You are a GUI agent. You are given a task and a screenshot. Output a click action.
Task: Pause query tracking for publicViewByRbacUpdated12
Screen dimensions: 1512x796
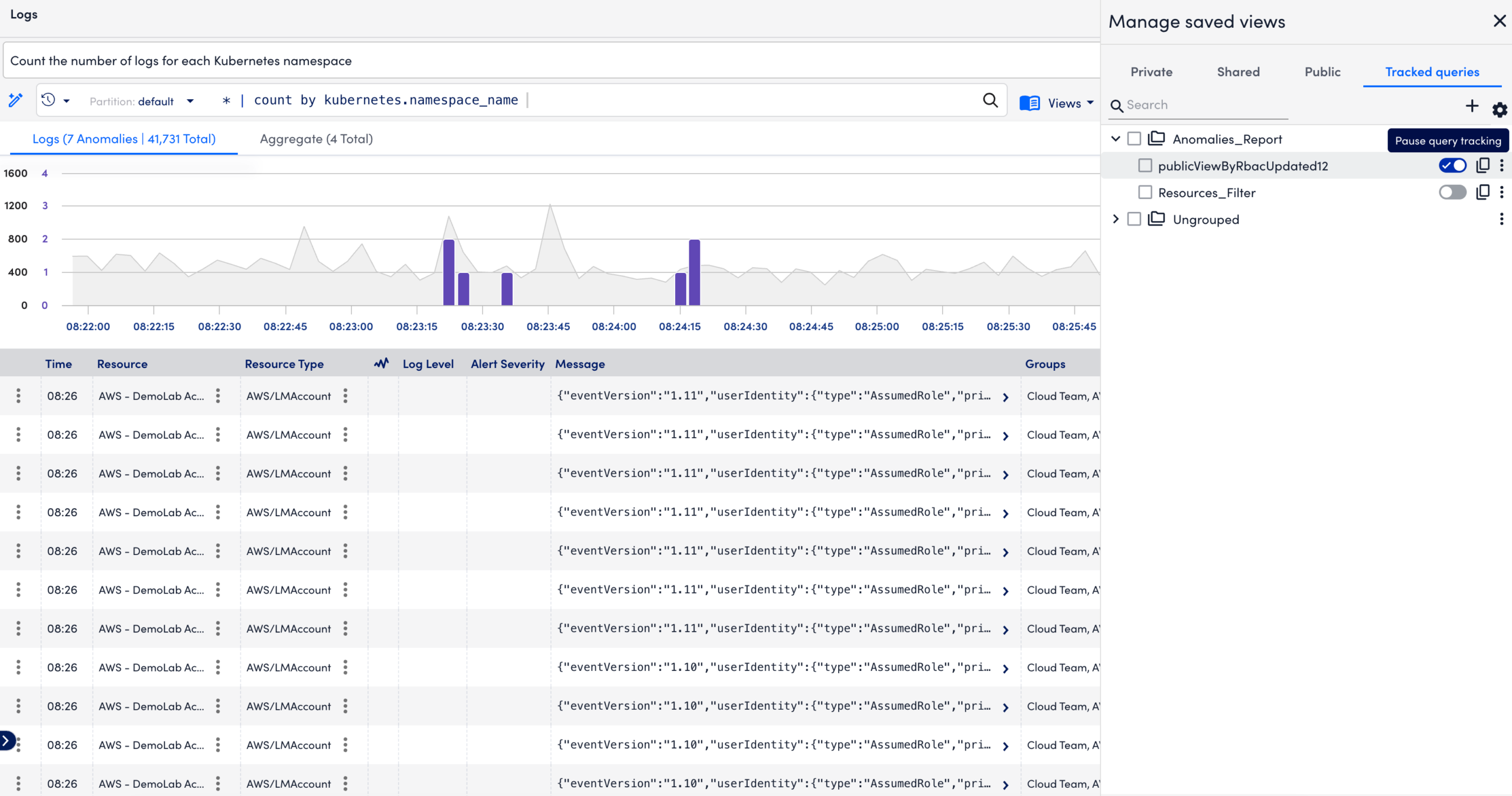[1452, 165]
